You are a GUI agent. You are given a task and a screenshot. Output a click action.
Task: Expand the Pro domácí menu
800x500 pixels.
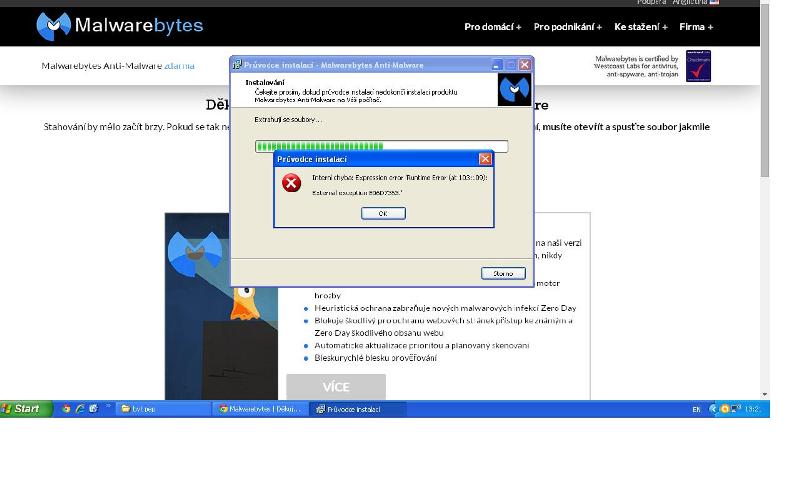point(492,27)
